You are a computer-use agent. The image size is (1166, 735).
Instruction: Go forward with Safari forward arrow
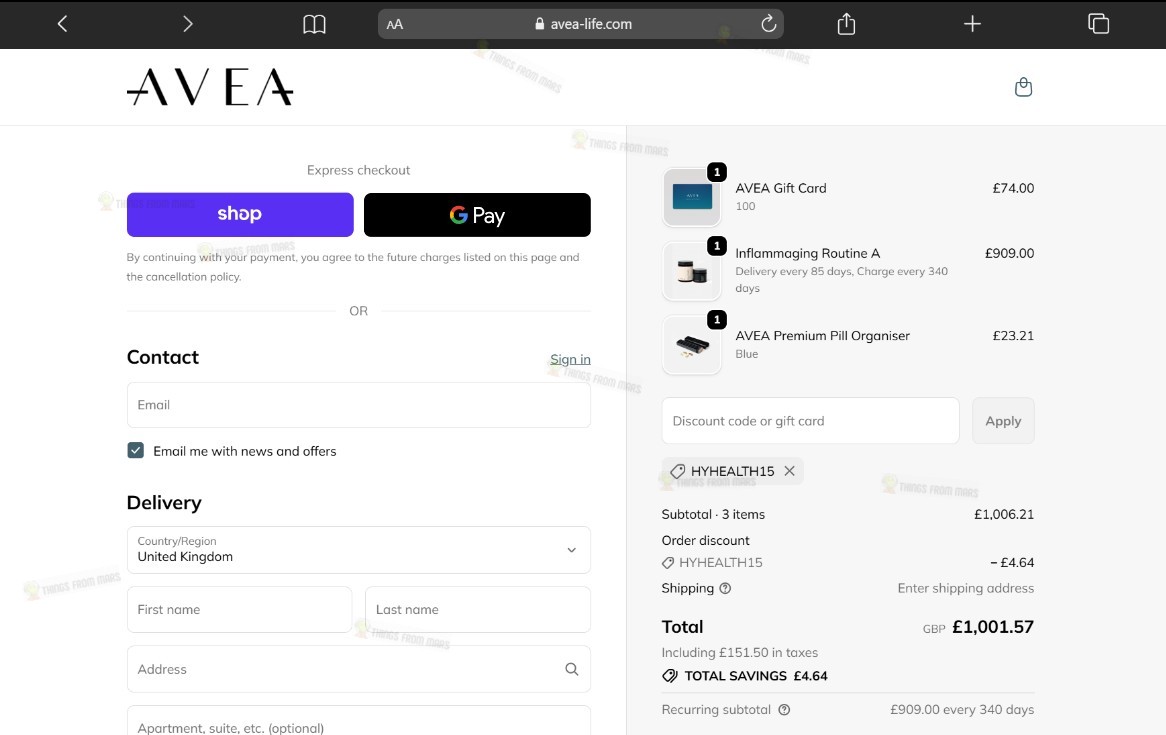[187, 24]
